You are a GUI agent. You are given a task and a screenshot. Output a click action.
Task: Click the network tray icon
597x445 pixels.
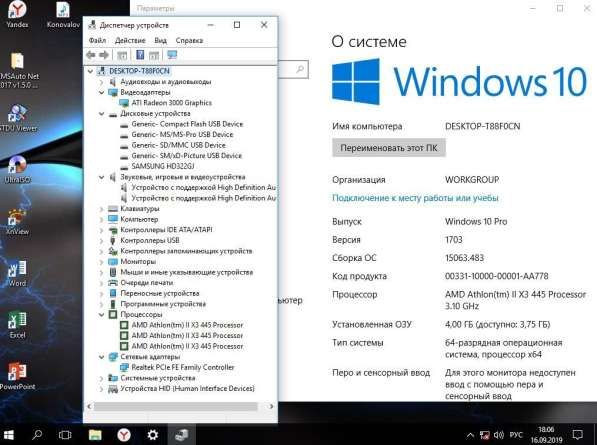[x=485, y=435]
